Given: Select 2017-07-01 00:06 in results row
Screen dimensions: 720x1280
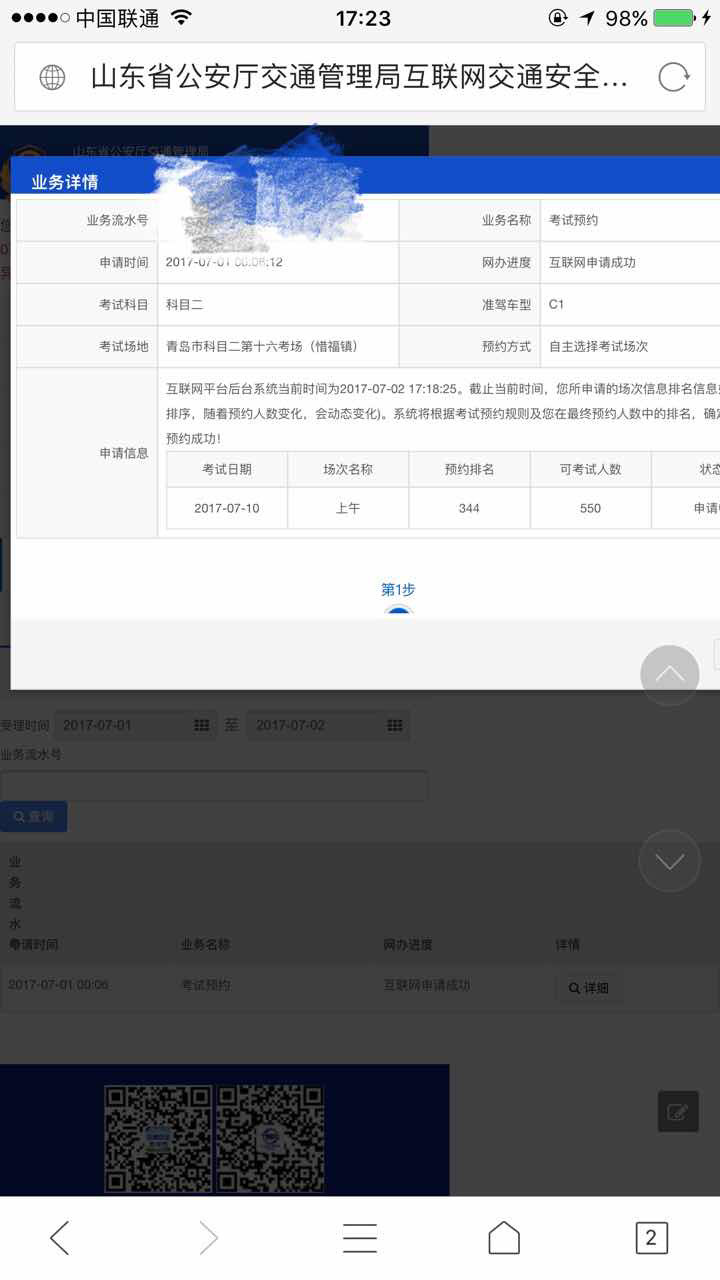Looking at the screenshot, I should pos(58,985).
